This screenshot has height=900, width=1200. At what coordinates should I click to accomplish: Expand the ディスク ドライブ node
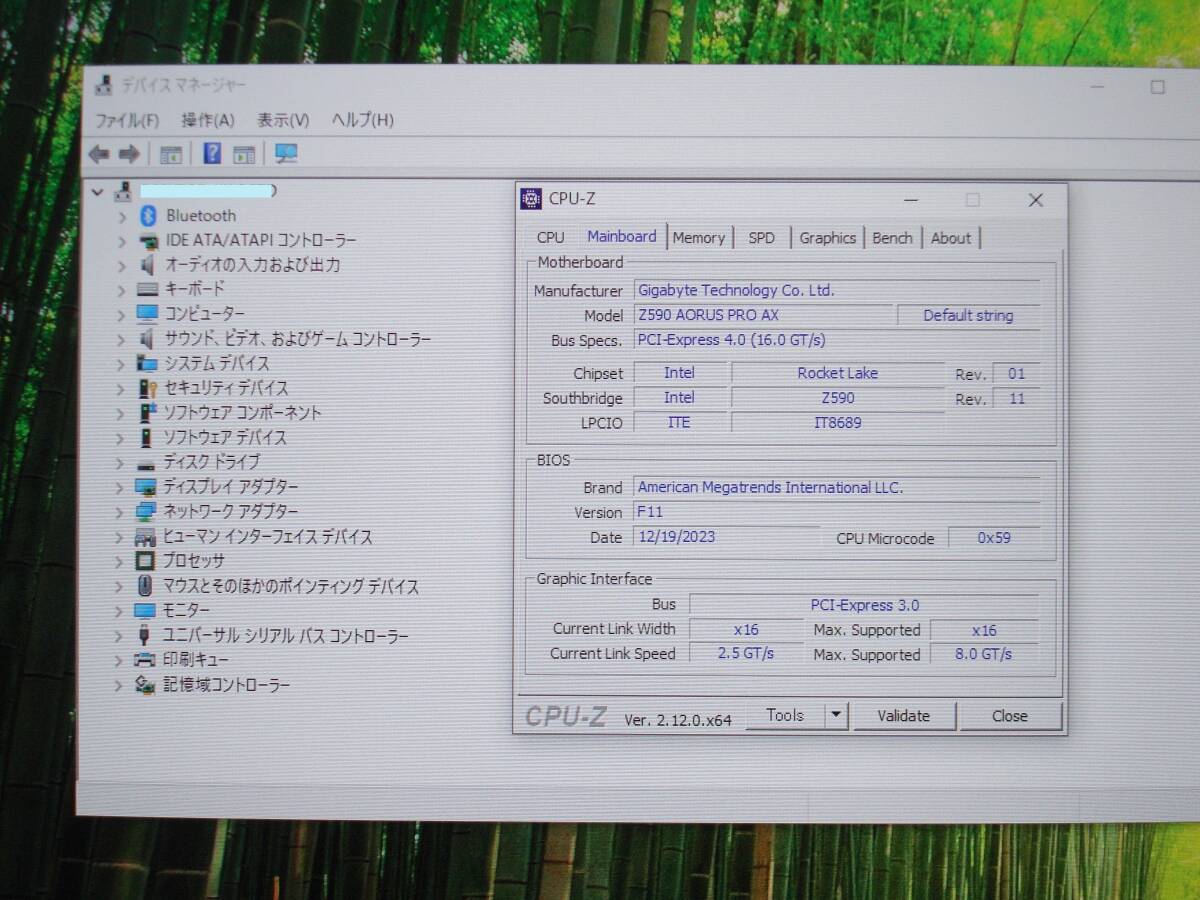(120, 463)
